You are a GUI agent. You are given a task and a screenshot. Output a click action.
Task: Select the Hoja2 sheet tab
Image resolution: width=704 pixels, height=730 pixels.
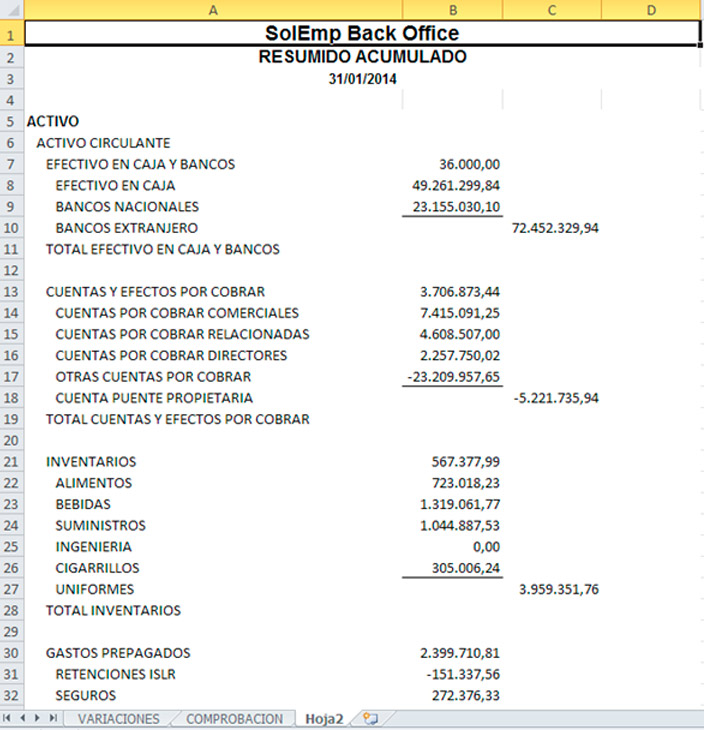pos(325,719)
